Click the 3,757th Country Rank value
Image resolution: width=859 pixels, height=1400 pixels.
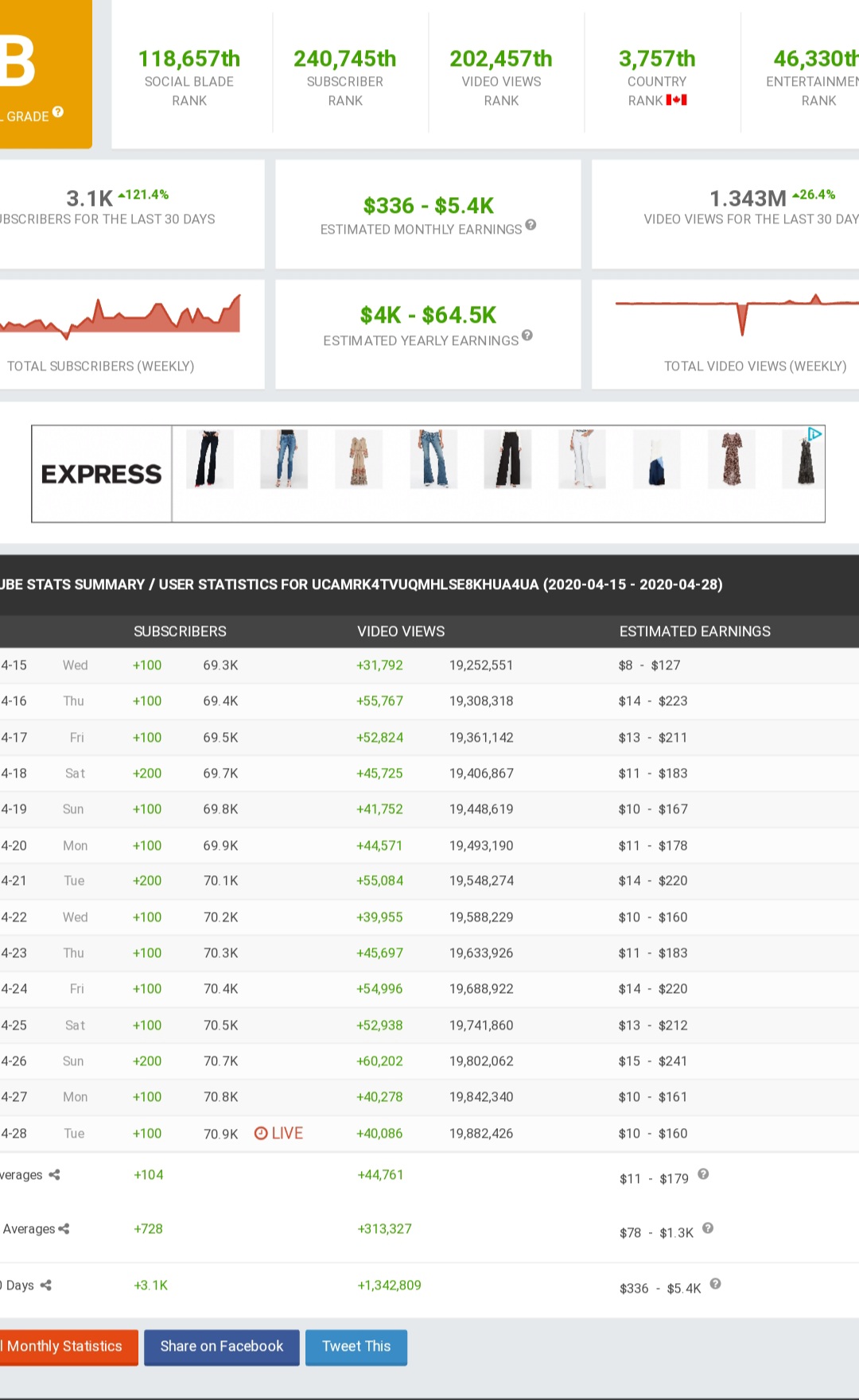click(657, 59)
